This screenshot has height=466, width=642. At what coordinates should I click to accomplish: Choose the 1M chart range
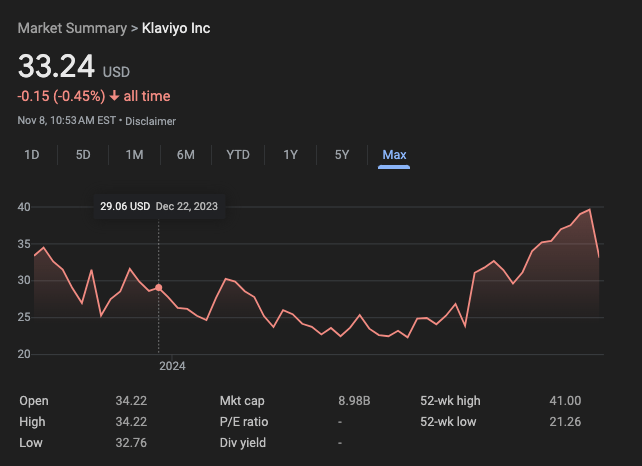click(134, 154)
